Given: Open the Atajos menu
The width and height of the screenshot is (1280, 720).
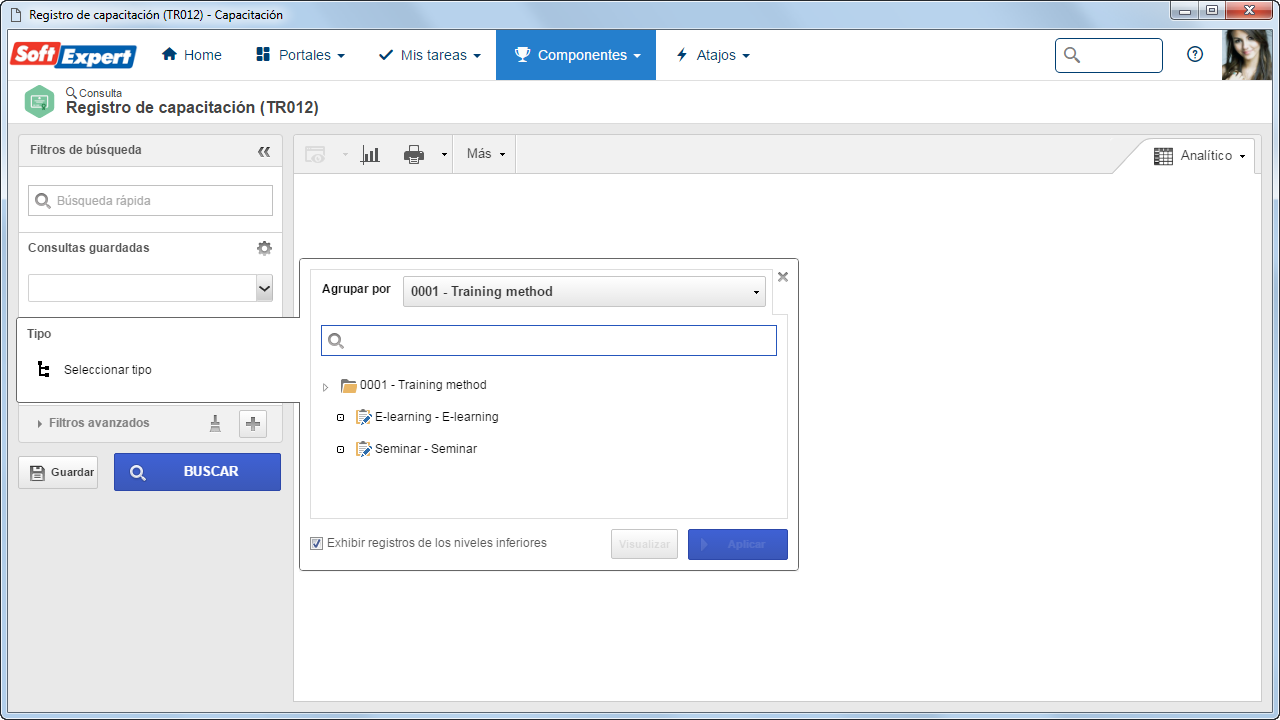Looking at the screenshot, I should pos(712,55).
